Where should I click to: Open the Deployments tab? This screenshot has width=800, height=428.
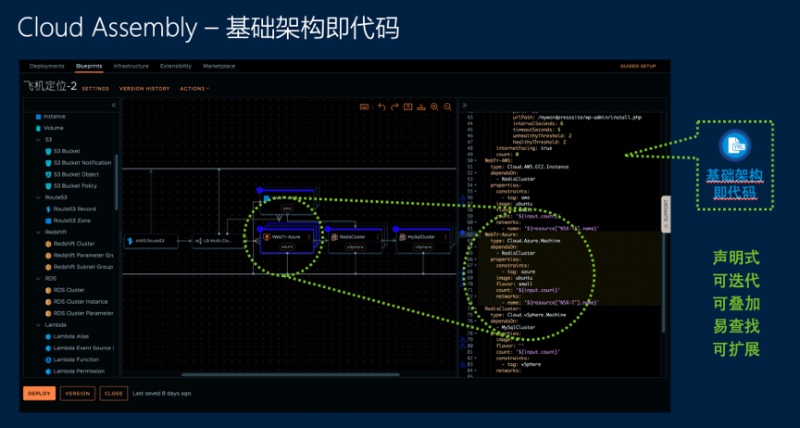coord(47,66)
